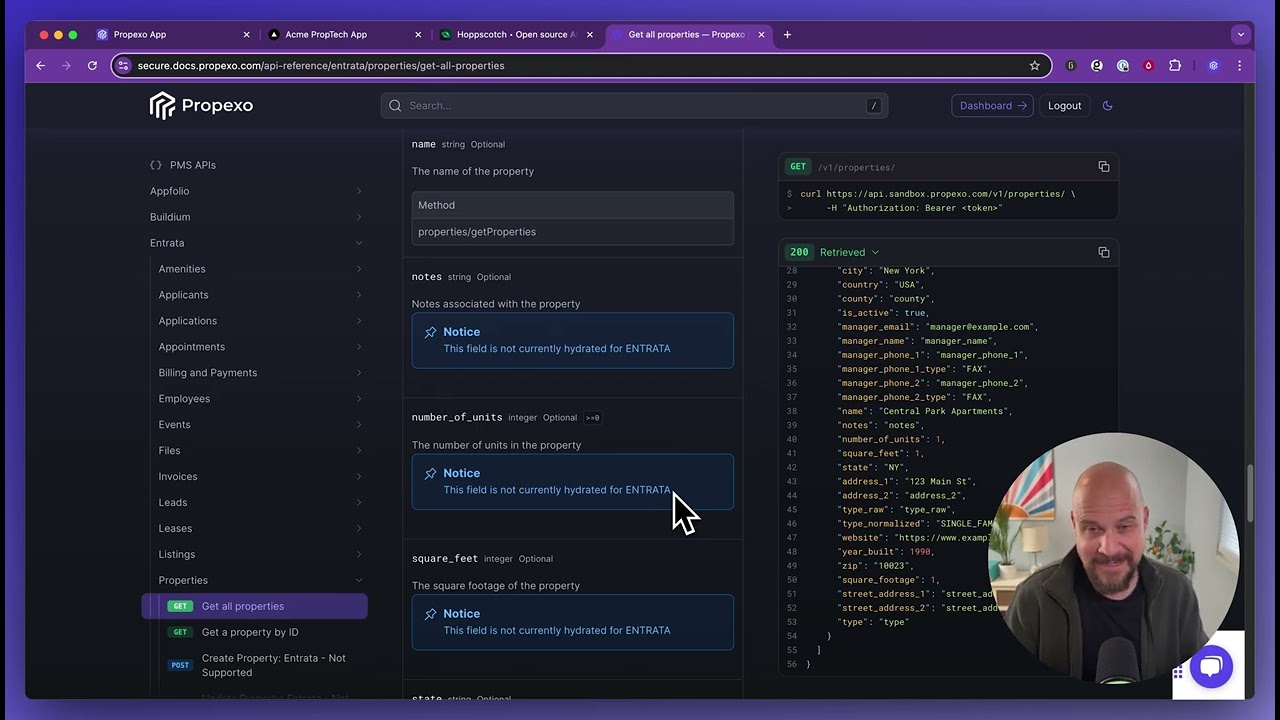Click the Logout button
The width and height of the screenshot is (1280, 720).
(1064, 105)
